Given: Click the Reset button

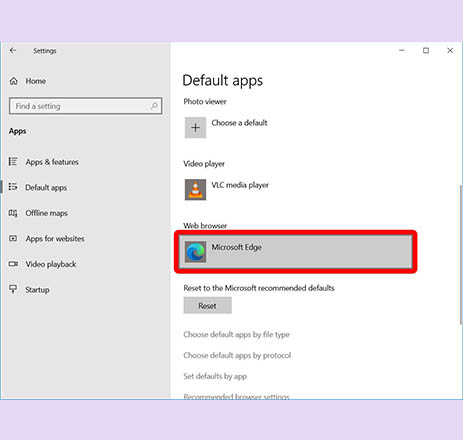Looking at the screenshot, I should [x=207, y=306].
